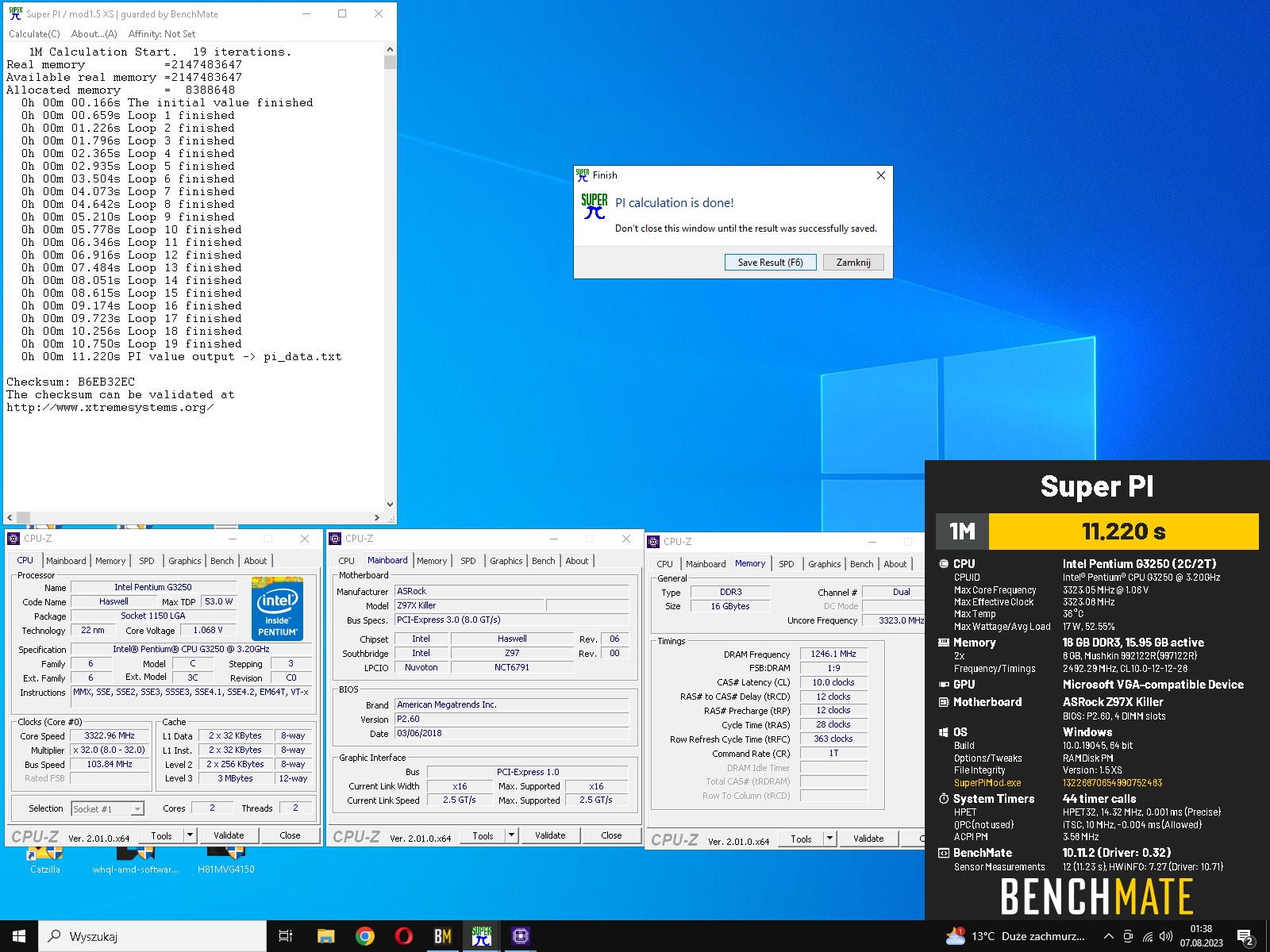Expand Tools dropdown arrow in left CPU-Z window
Viewport: 1270px width, 952px height.
point(190,835)
